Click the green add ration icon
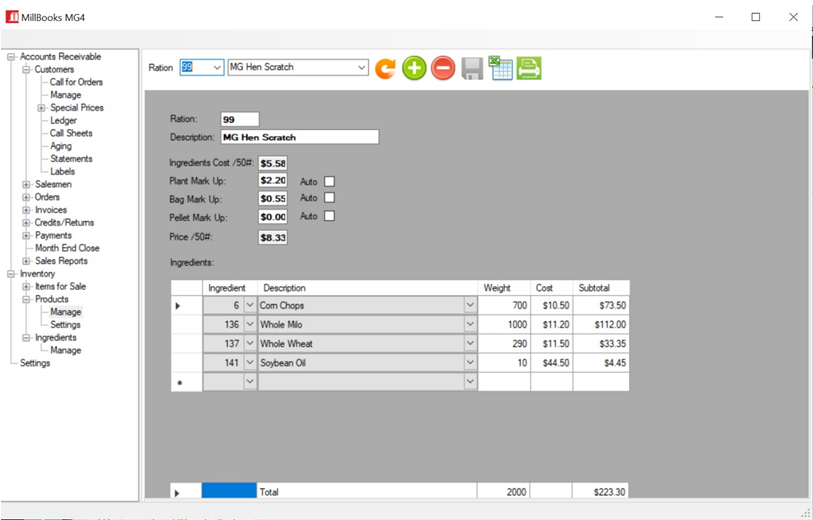 pos(414,68)
